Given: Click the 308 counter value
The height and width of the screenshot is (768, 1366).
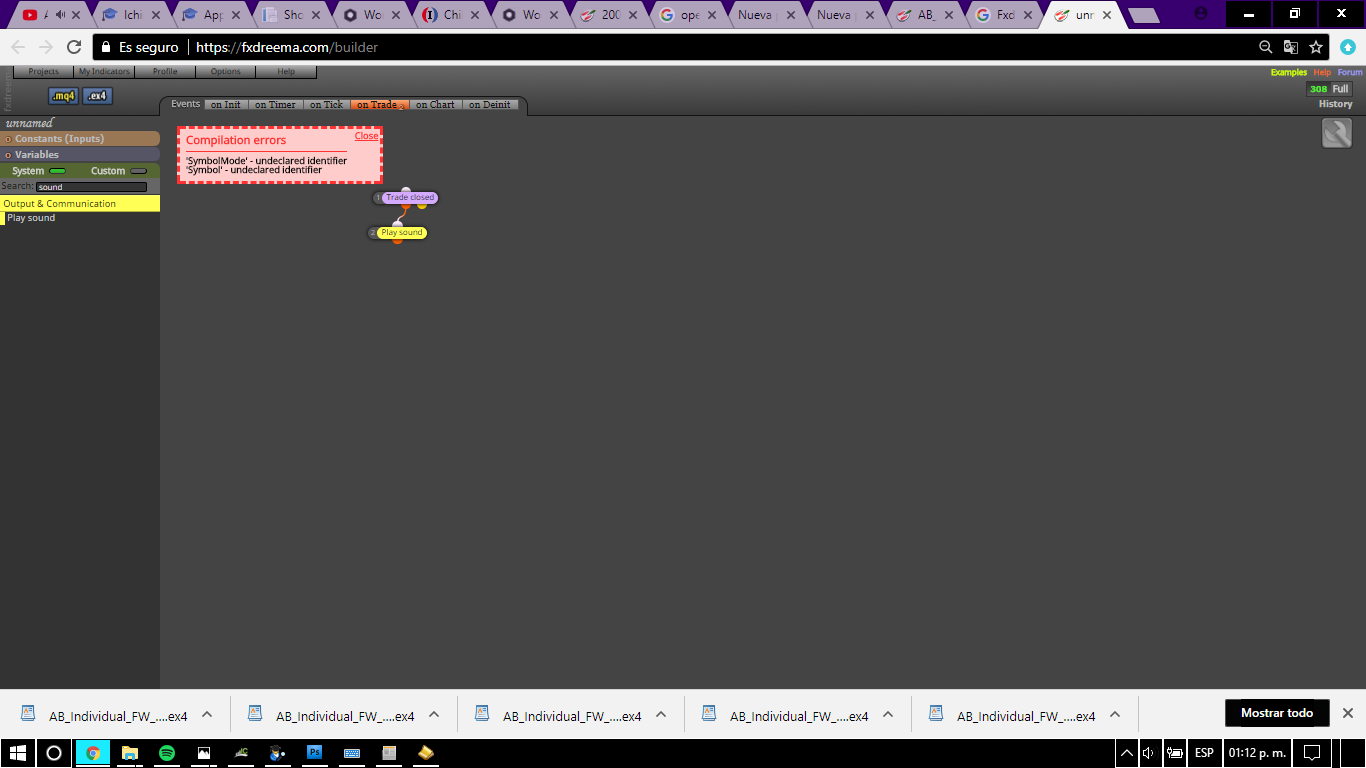Looking at the screenshot, I should click(1319, 89).
